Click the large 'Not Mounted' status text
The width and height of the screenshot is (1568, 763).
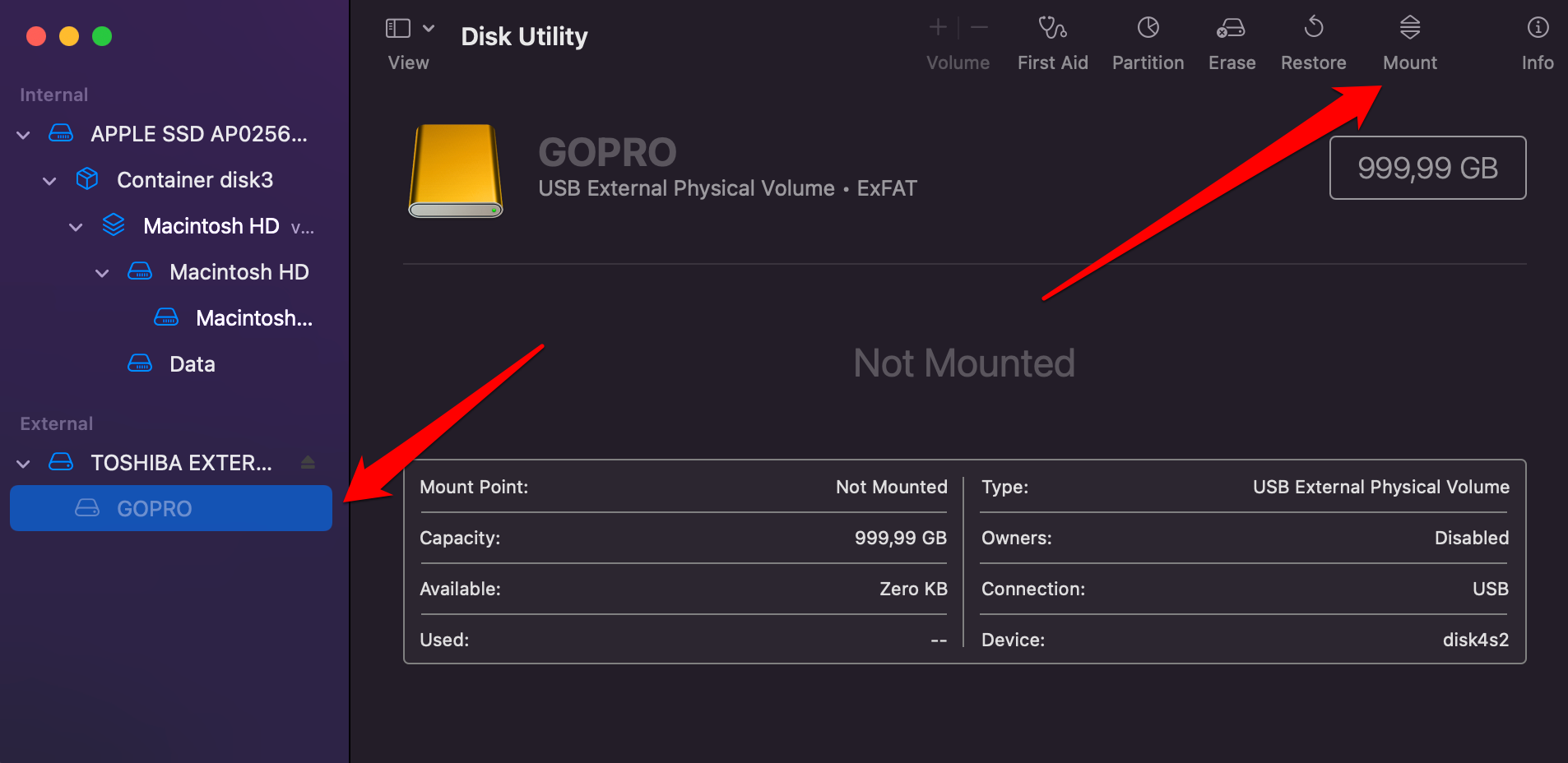point(964,363)
